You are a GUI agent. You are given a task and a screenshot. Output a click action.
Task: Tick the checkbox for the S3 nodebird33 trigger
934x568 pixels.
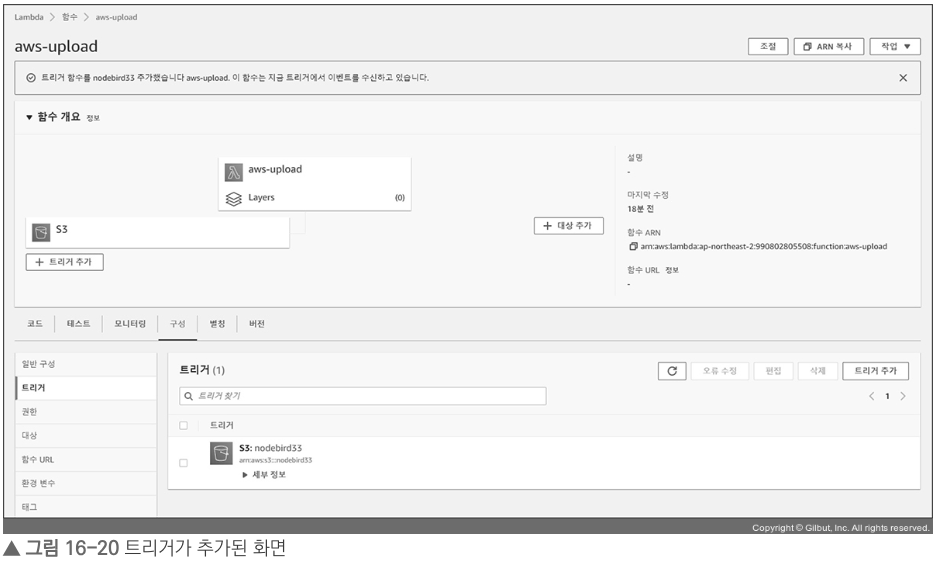[x=183, y=463]
